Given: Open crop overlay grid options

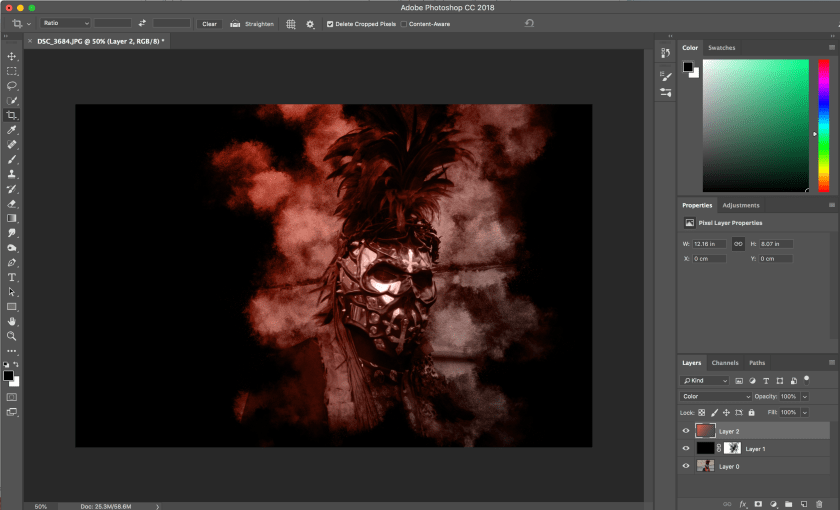Looking at the screenshot, I should pos(291,23).
